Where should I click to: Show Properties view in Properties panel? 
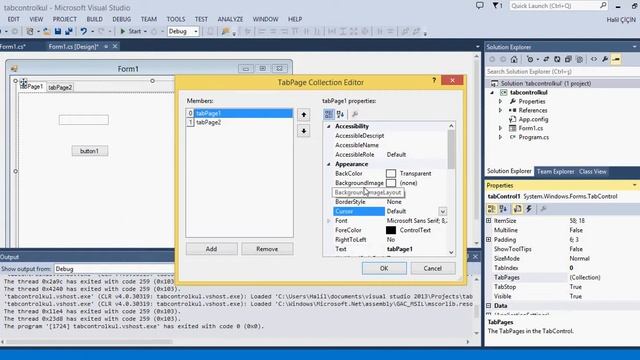click(x=518, y=209)
